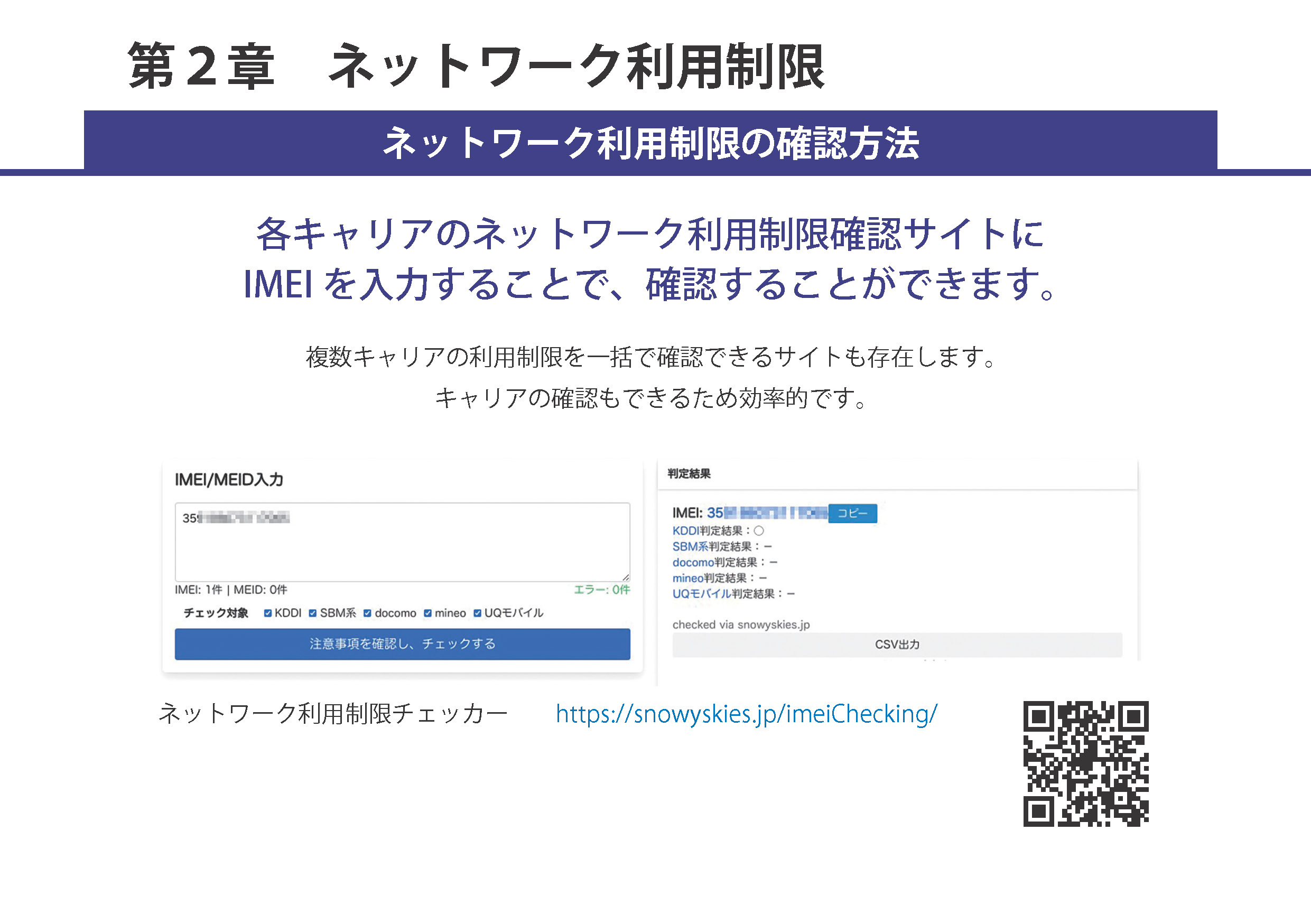Toggle the KDDI checkbox
This screenshot has width=1311, height=924.
click(x=268, y=613)
